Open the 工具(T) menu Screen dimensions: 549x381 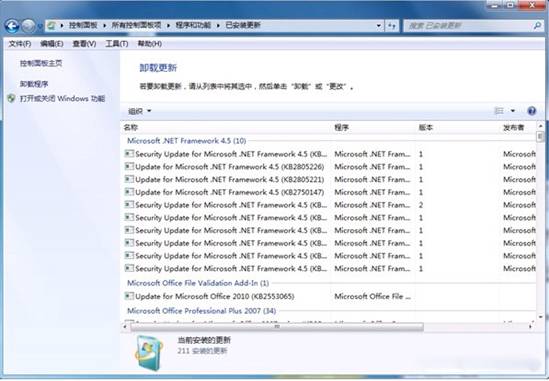coord(117,44)
